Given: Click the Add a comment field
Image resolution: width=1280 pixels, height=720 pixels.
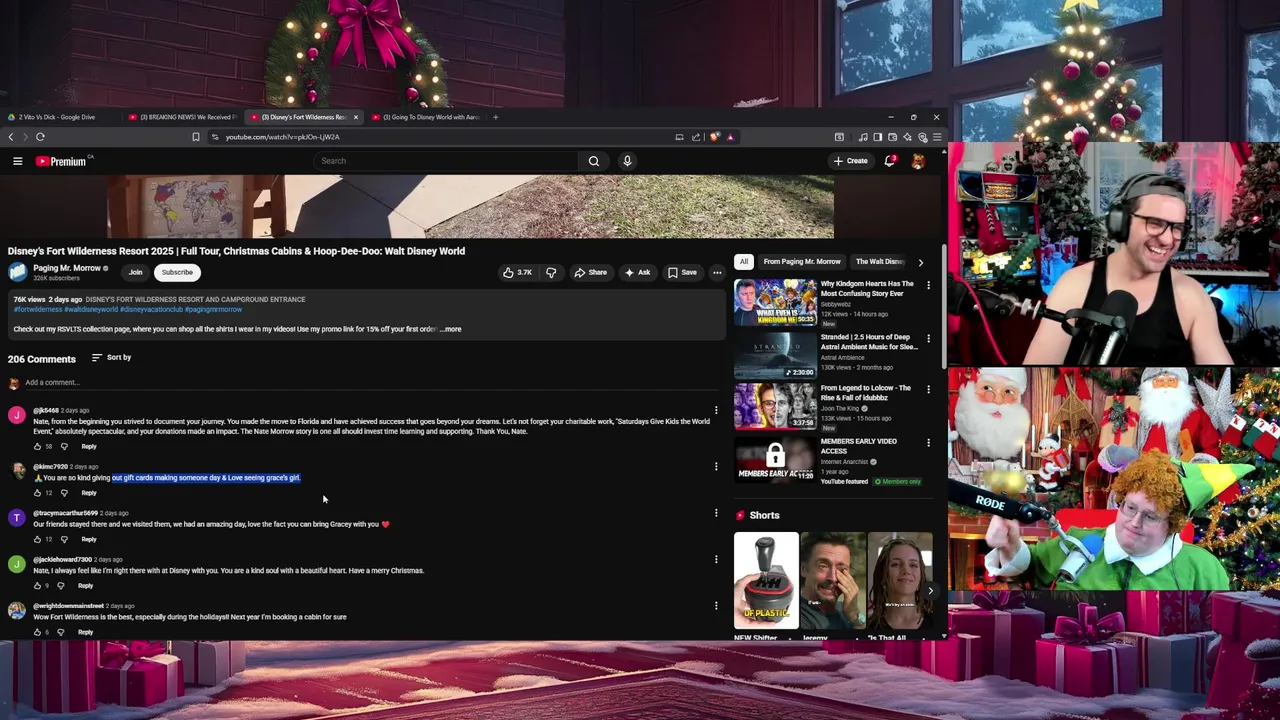Looking at the screenshot, I should [370, 382].
